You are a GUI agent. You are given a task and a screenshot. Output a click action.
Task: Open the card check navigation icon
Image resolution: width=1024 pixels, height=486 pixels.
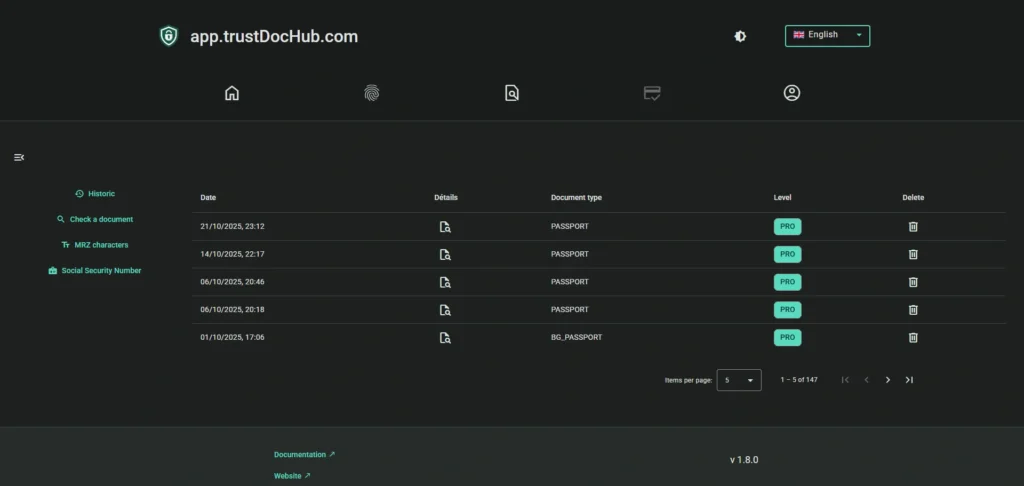click(x=652, y=93)
